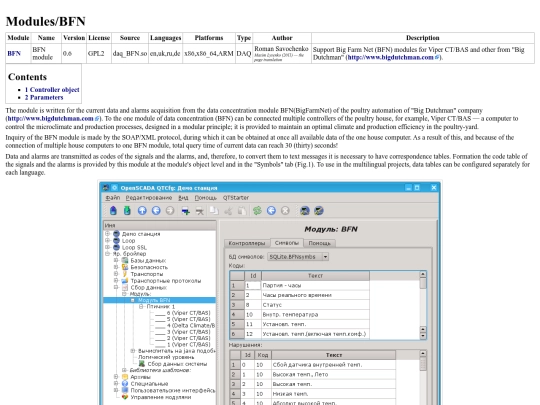540x405 pixels.
Task: Expand the Базы данных tree node
Action: pyautogui.click(x=116, y=260)
